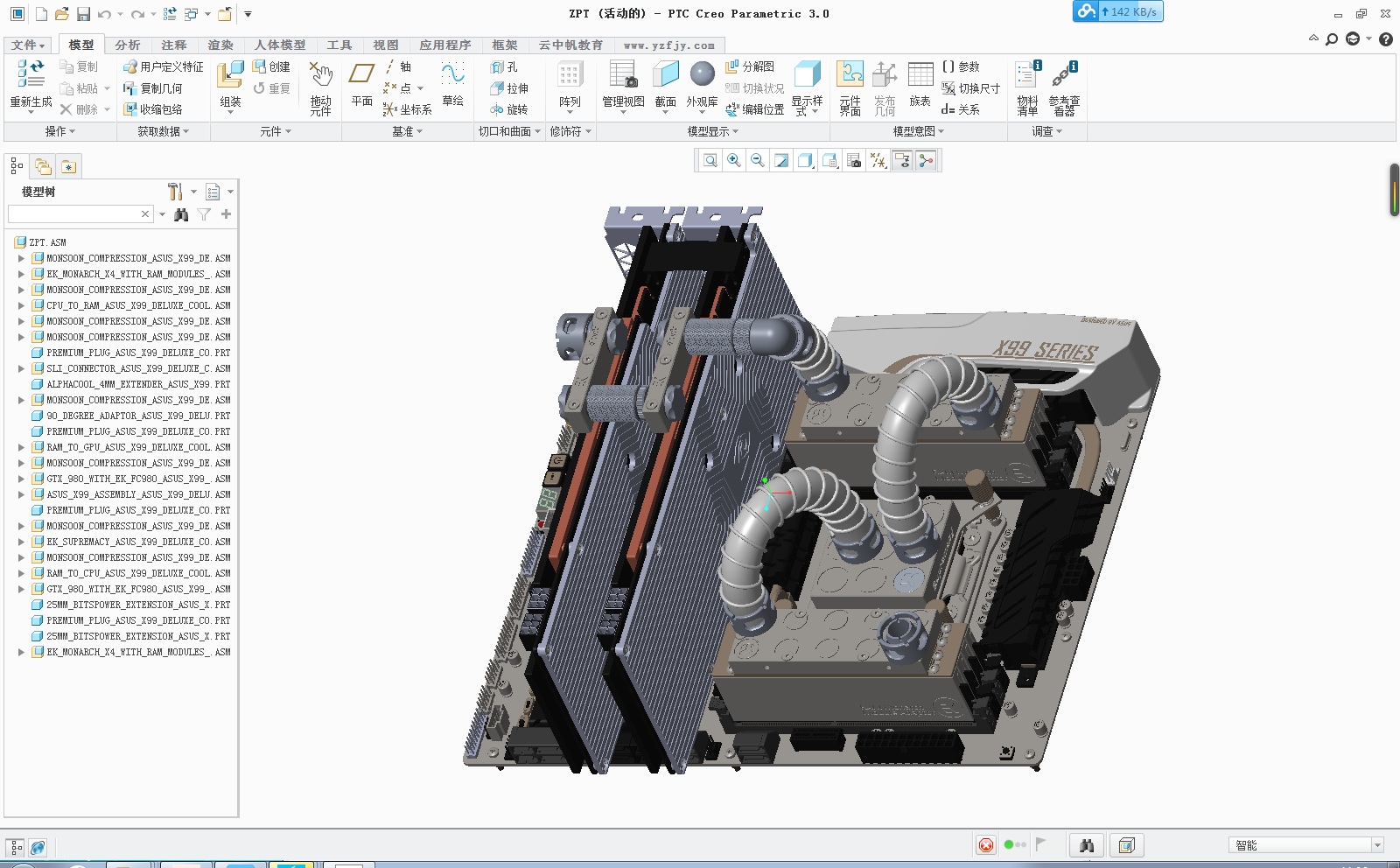
Task: Toggle the spin center display button
Action: click(926, 161)
